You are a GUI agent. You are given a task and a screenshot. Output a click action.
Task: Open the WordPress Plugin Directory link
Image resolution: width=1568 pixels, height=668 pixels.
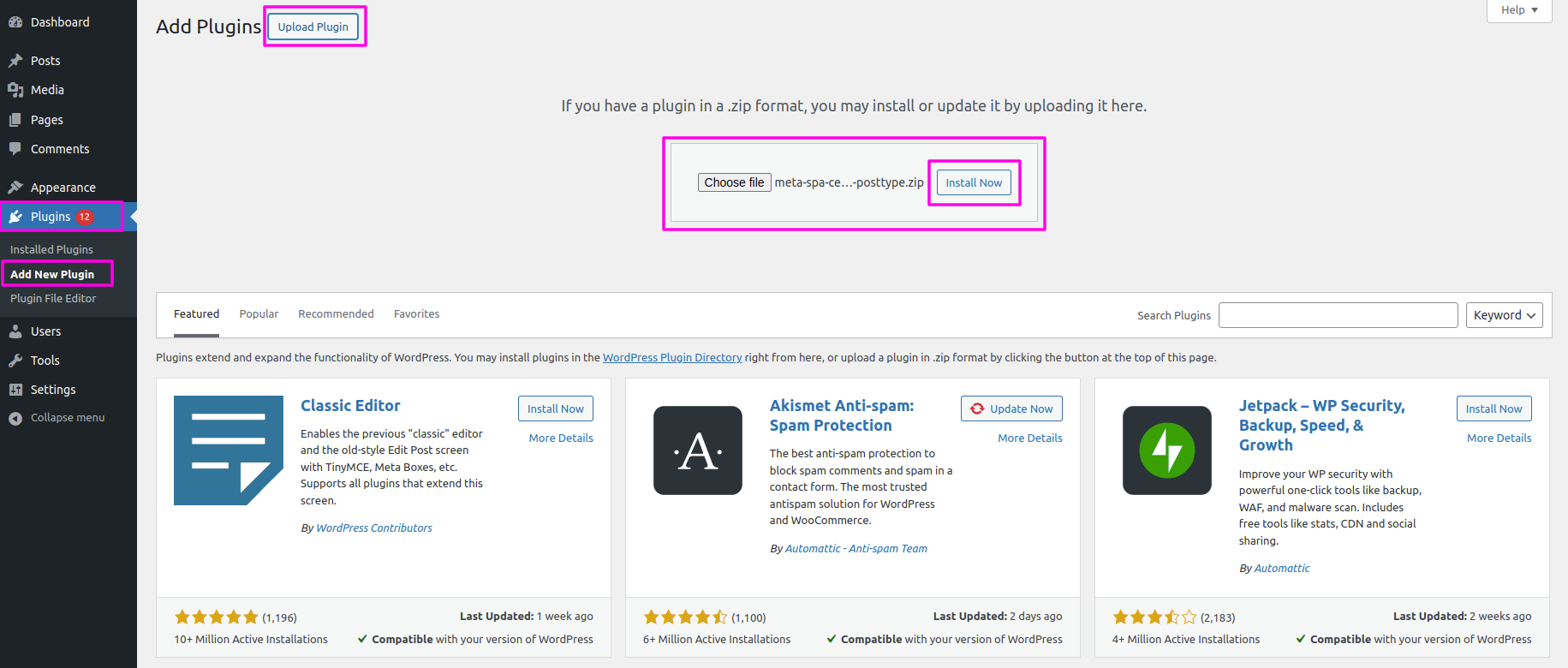click(672, 358)
